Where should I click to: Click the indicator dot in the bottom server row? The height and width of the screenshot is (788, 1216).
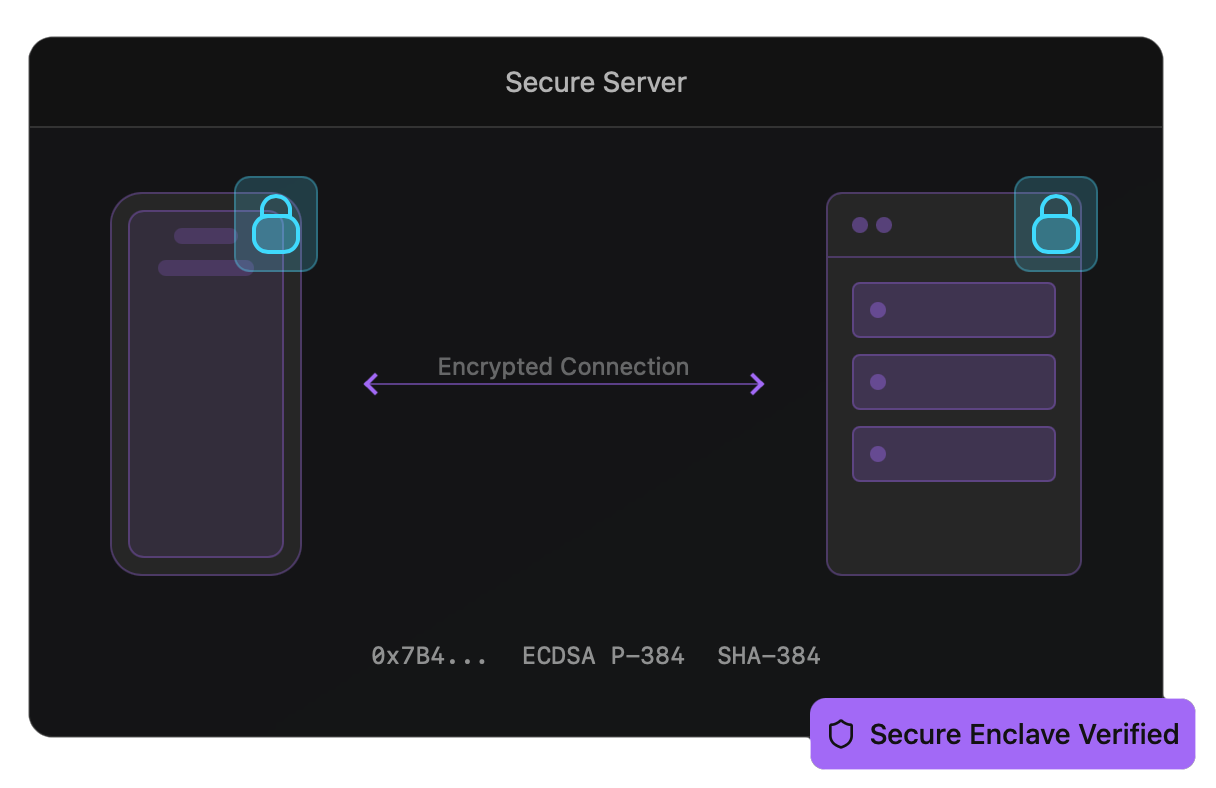click(878, 454)
